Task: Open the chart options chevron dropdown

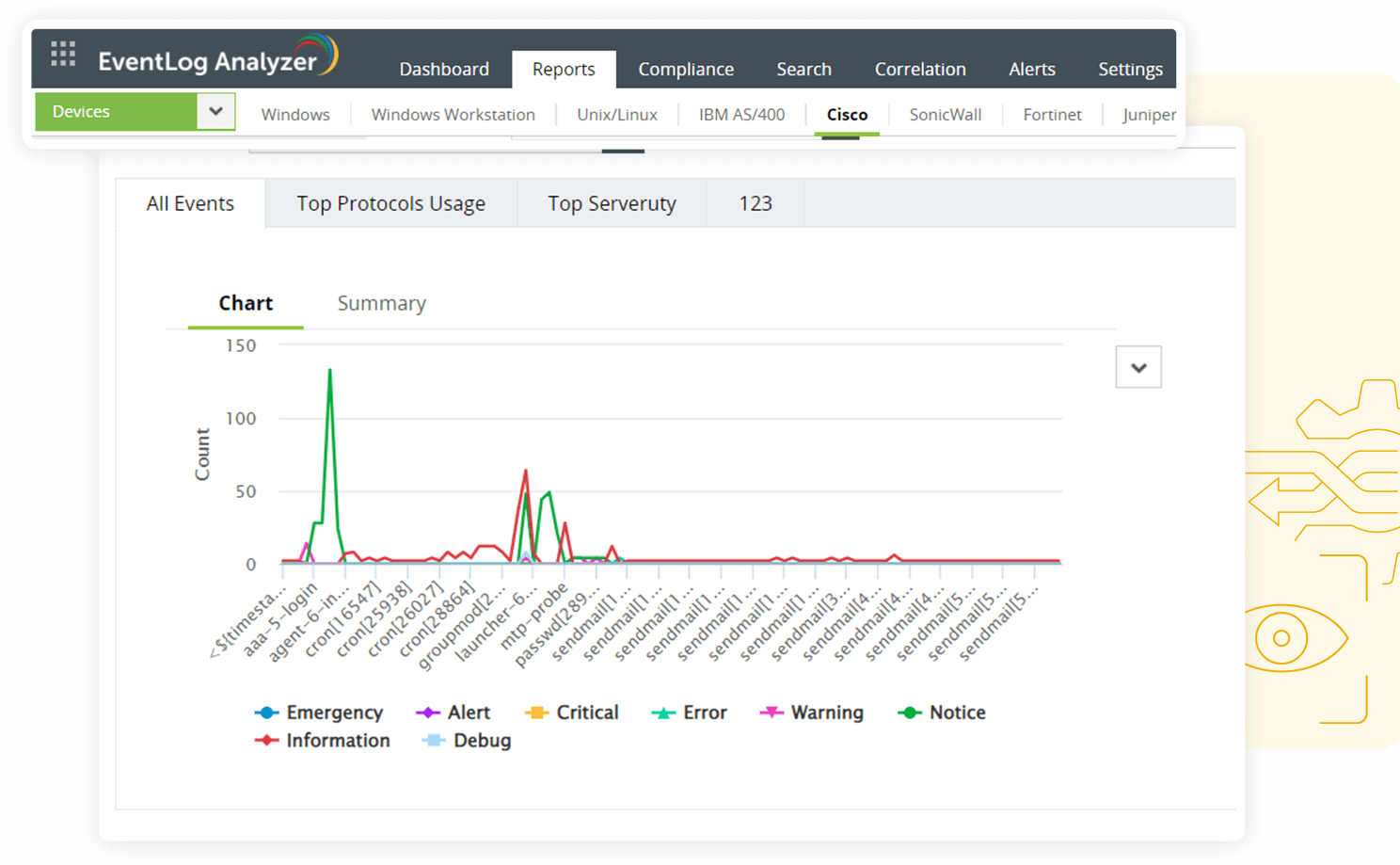Action: pos(1138,367)
